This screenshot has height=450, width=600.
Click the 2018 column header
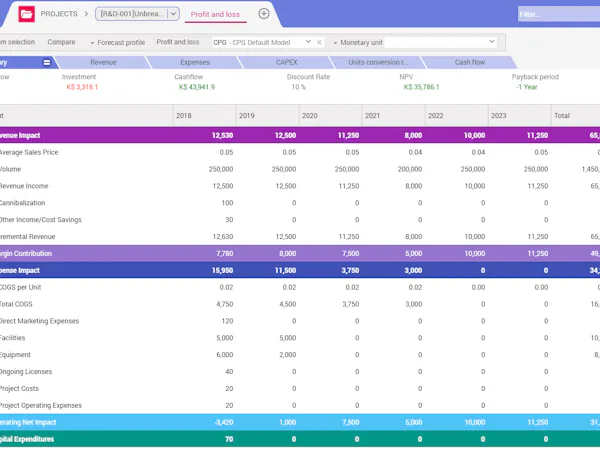click(x=205, y=116)
